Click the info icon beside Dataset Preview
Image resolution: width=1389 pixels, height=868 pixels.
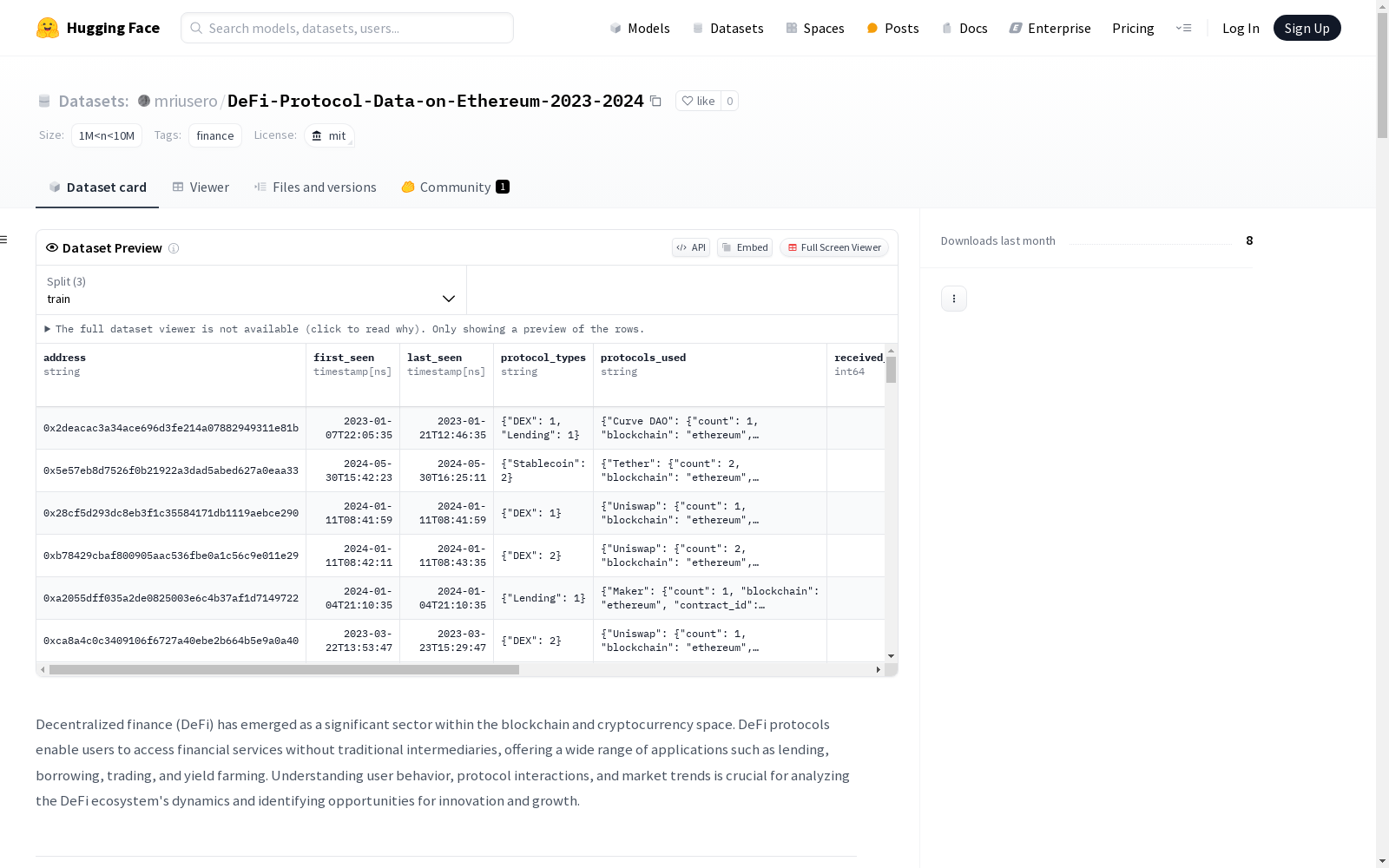(x=174, y=248)
